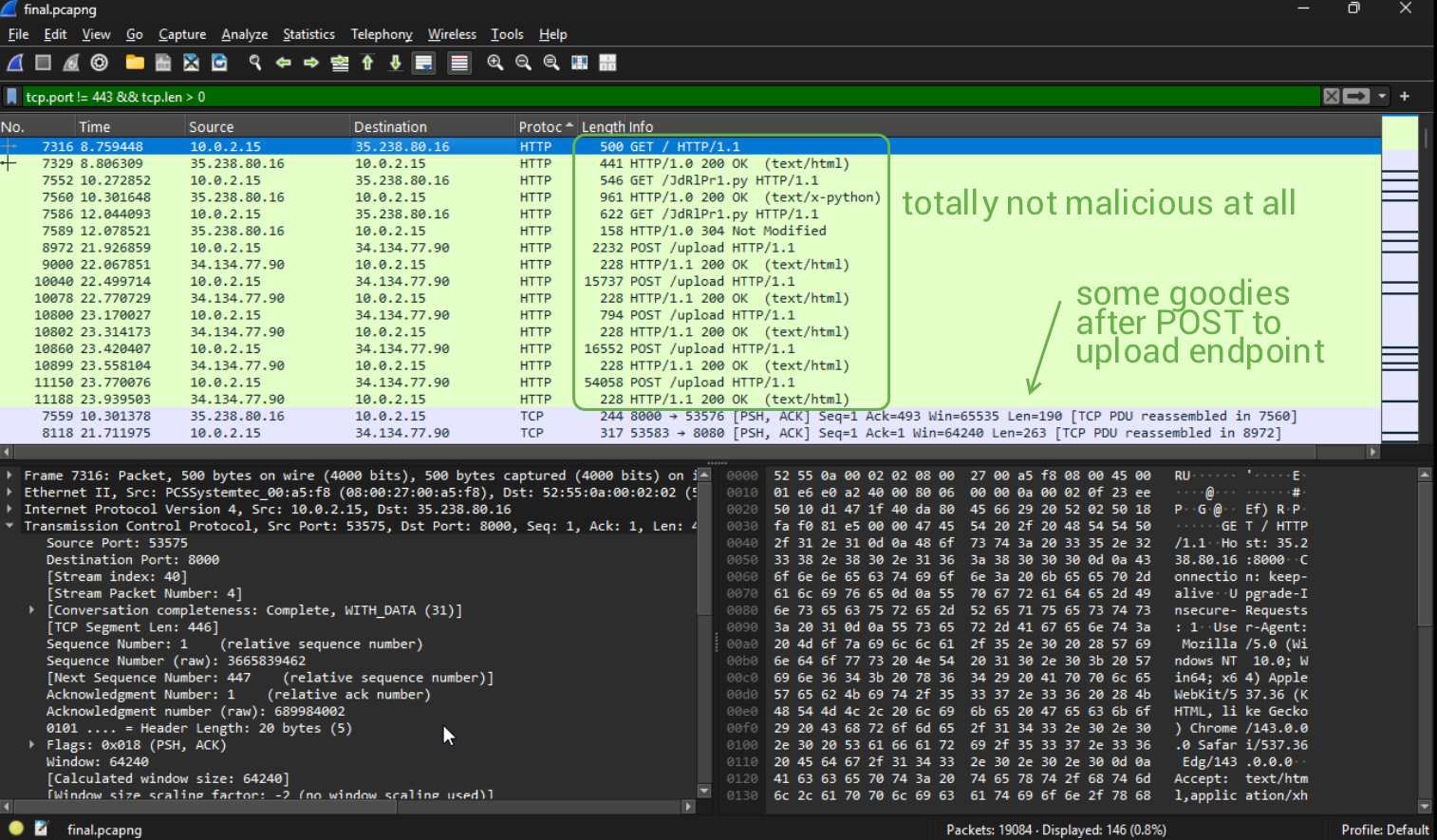Viewport: 1437px width, 840px height.
Task: Go to the previous packet arrow
Action: 283,63
